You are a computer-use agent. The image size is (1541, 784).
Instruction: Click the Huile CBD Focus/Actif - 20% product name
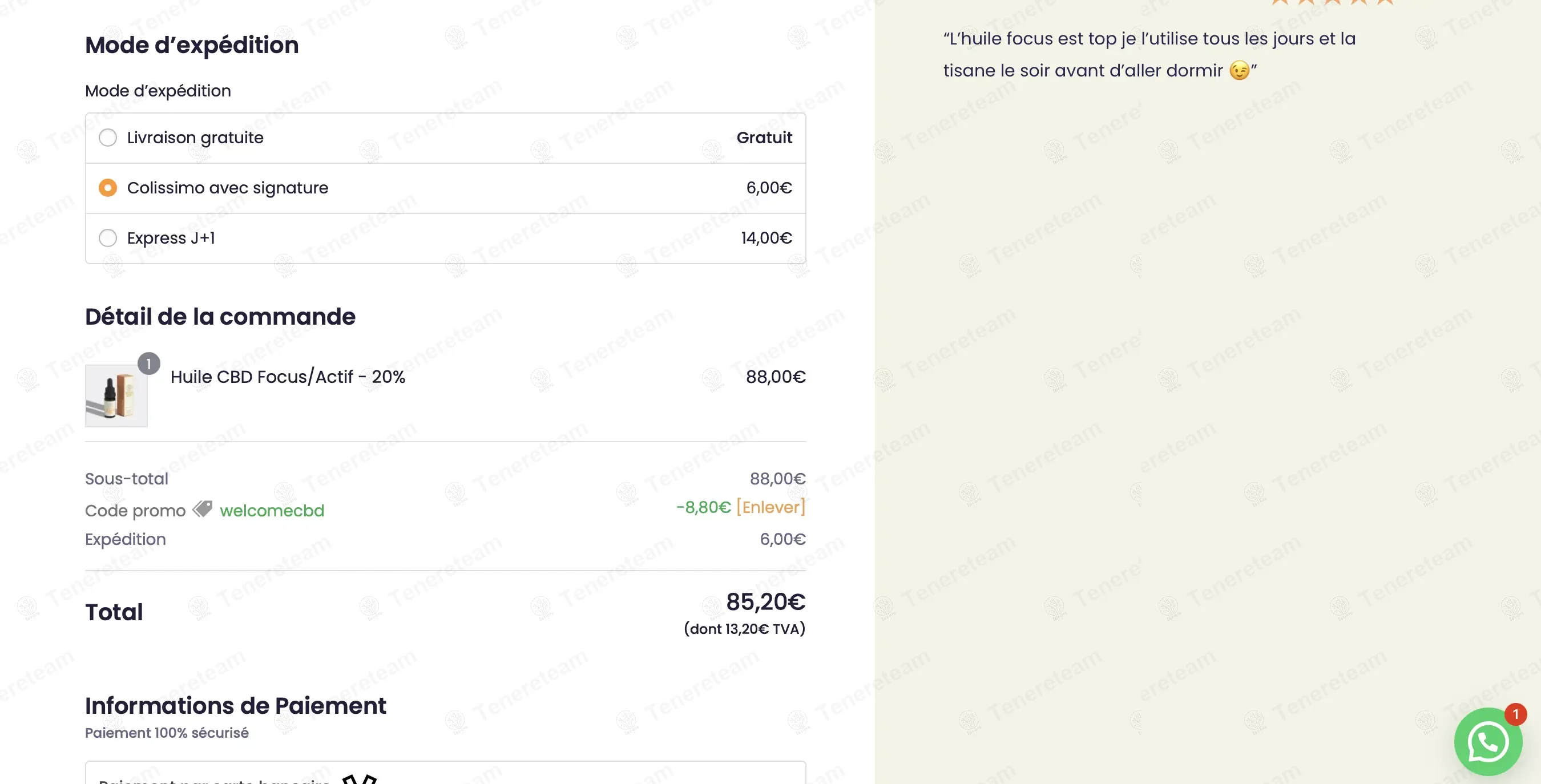[288, 377]
